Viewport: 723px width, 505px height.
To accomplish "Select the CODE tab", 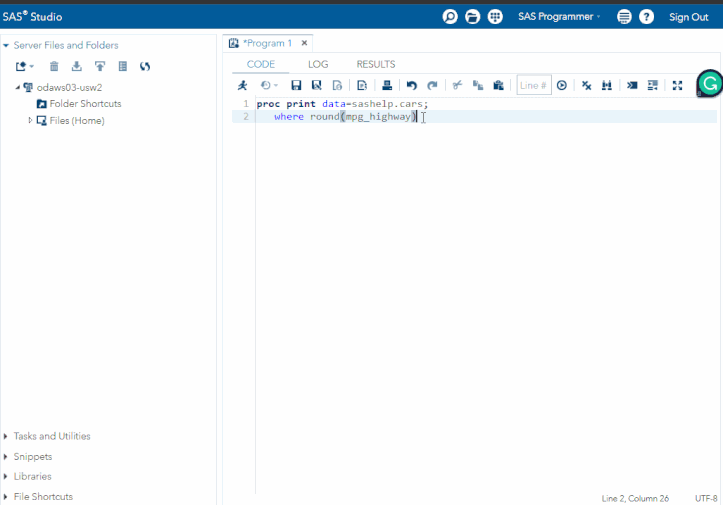I will point(261,64).
